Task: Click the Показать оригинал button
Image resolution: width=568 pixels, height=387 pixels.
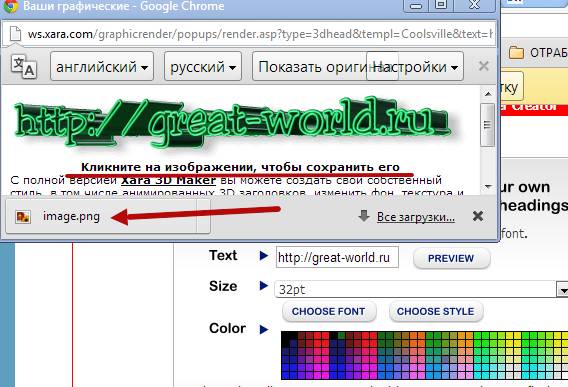Action: pos(310,66)
